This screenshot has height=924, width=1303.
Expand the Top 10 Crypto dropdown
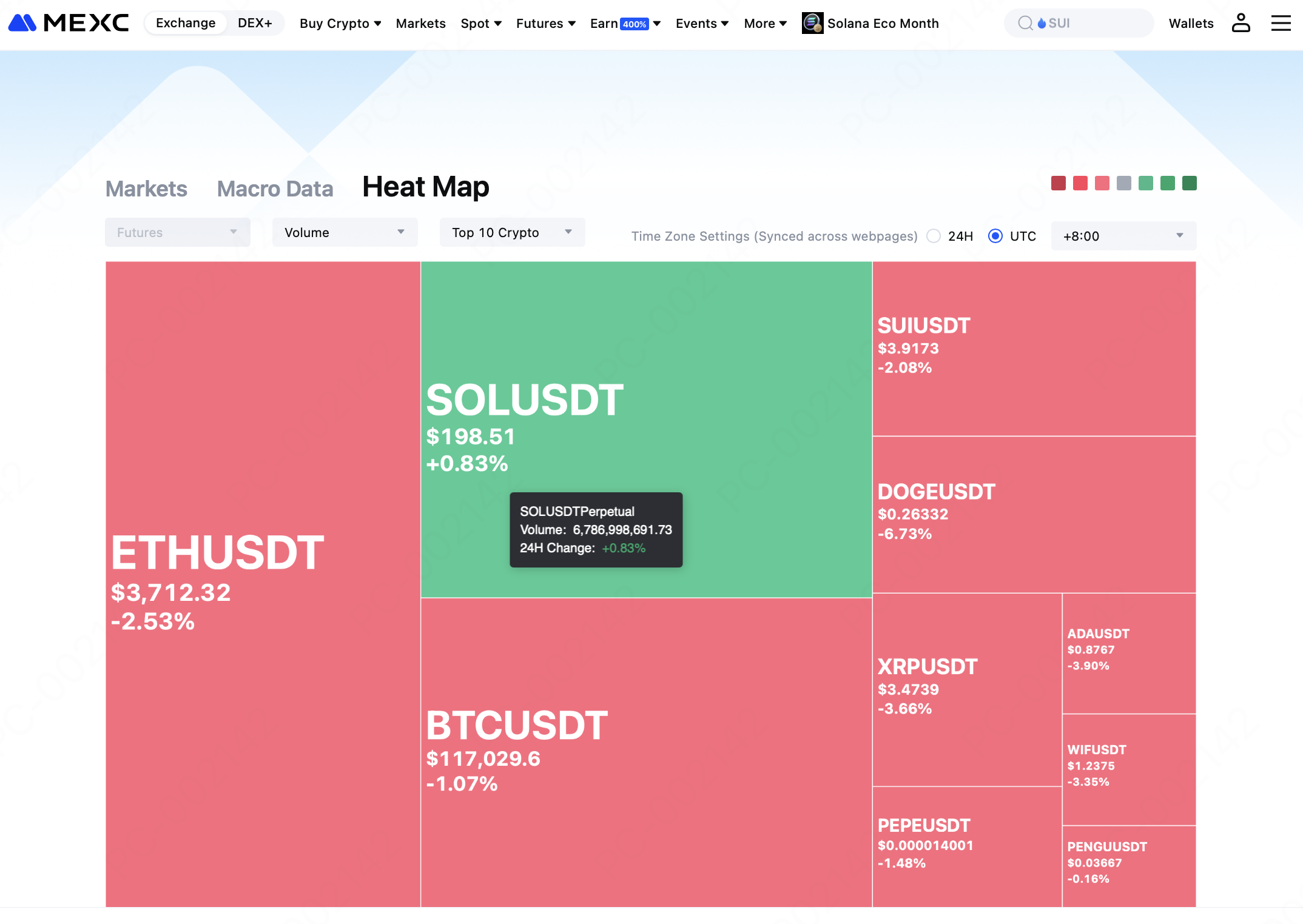(512, 232)
